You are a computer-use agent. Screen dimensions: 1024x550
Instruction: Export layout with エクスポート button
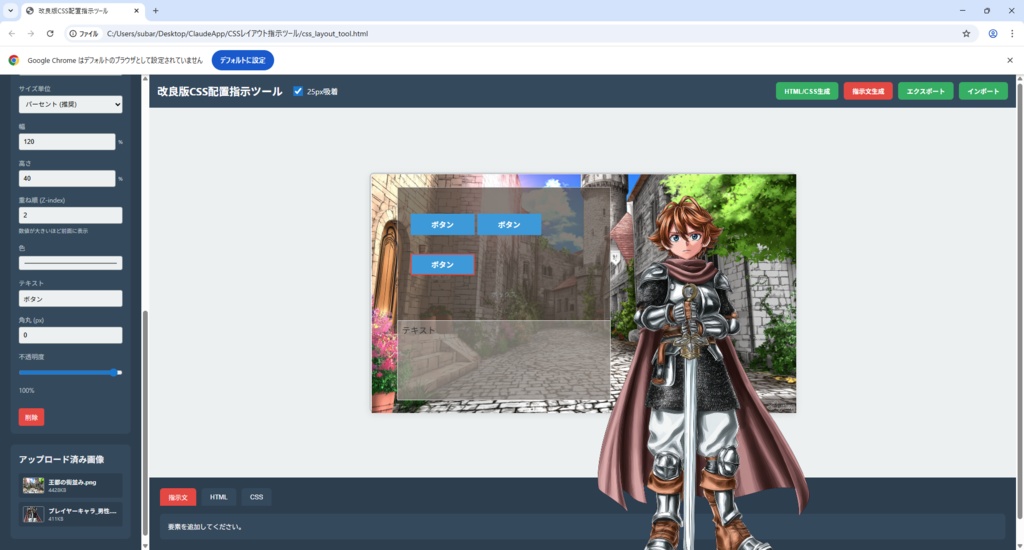[x=925, y=91]
